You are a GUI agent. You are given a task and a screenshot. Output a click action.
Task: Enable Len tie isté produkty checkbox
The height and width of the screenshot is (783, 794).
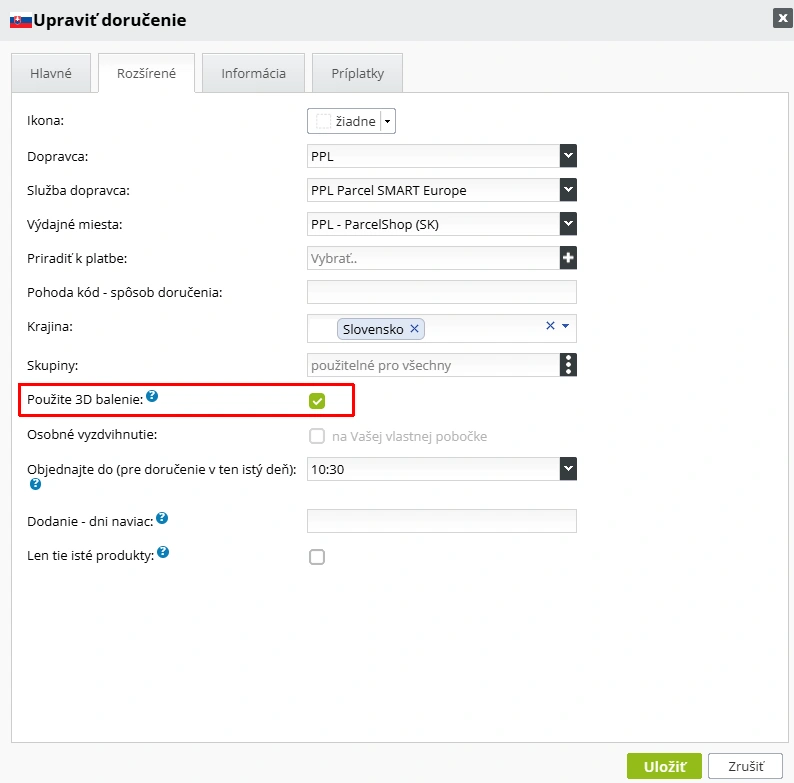tap(317, 557)
